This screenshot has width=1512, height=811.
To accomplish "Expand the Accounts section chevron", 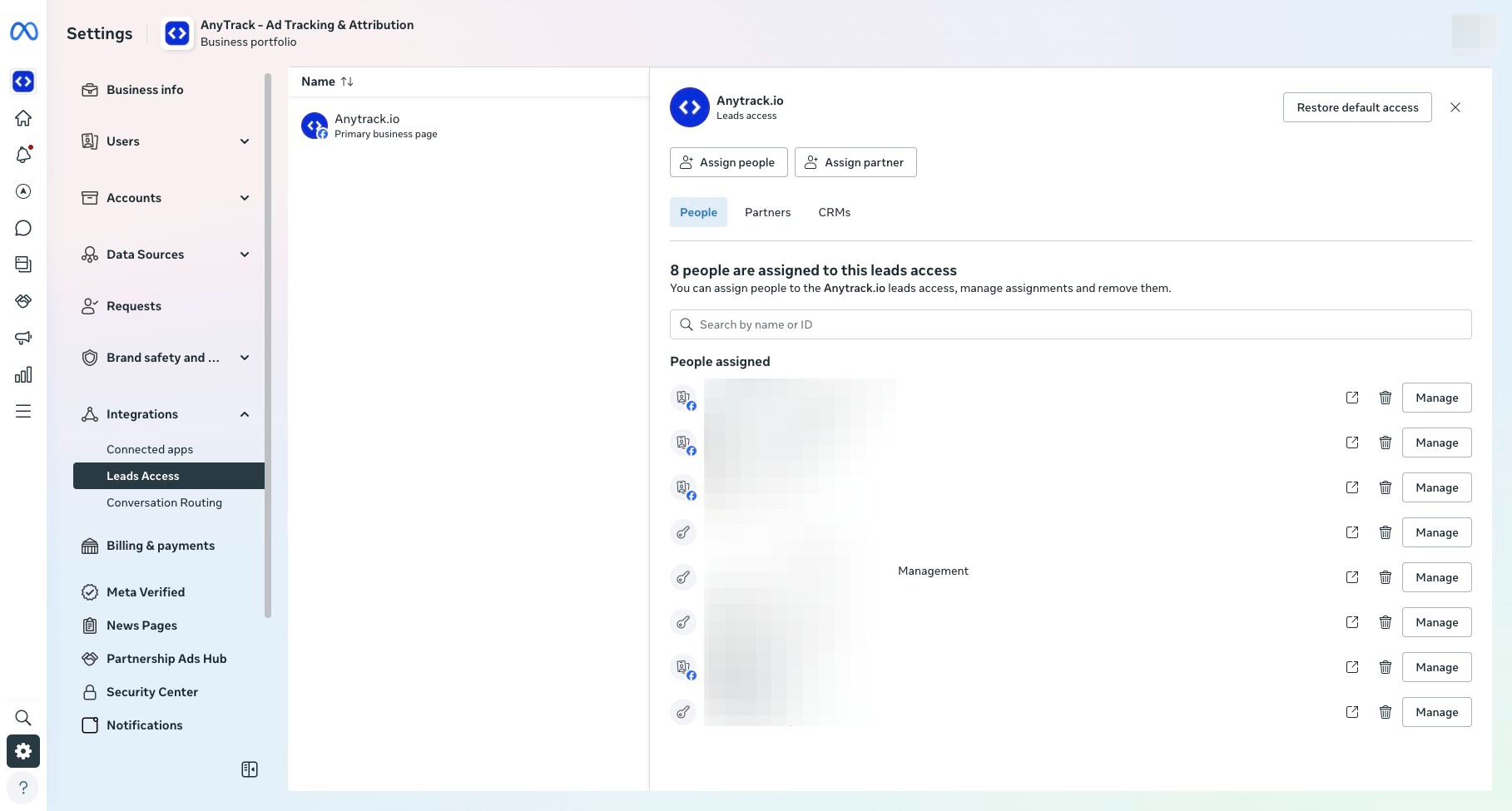I will tap(245, 198).
